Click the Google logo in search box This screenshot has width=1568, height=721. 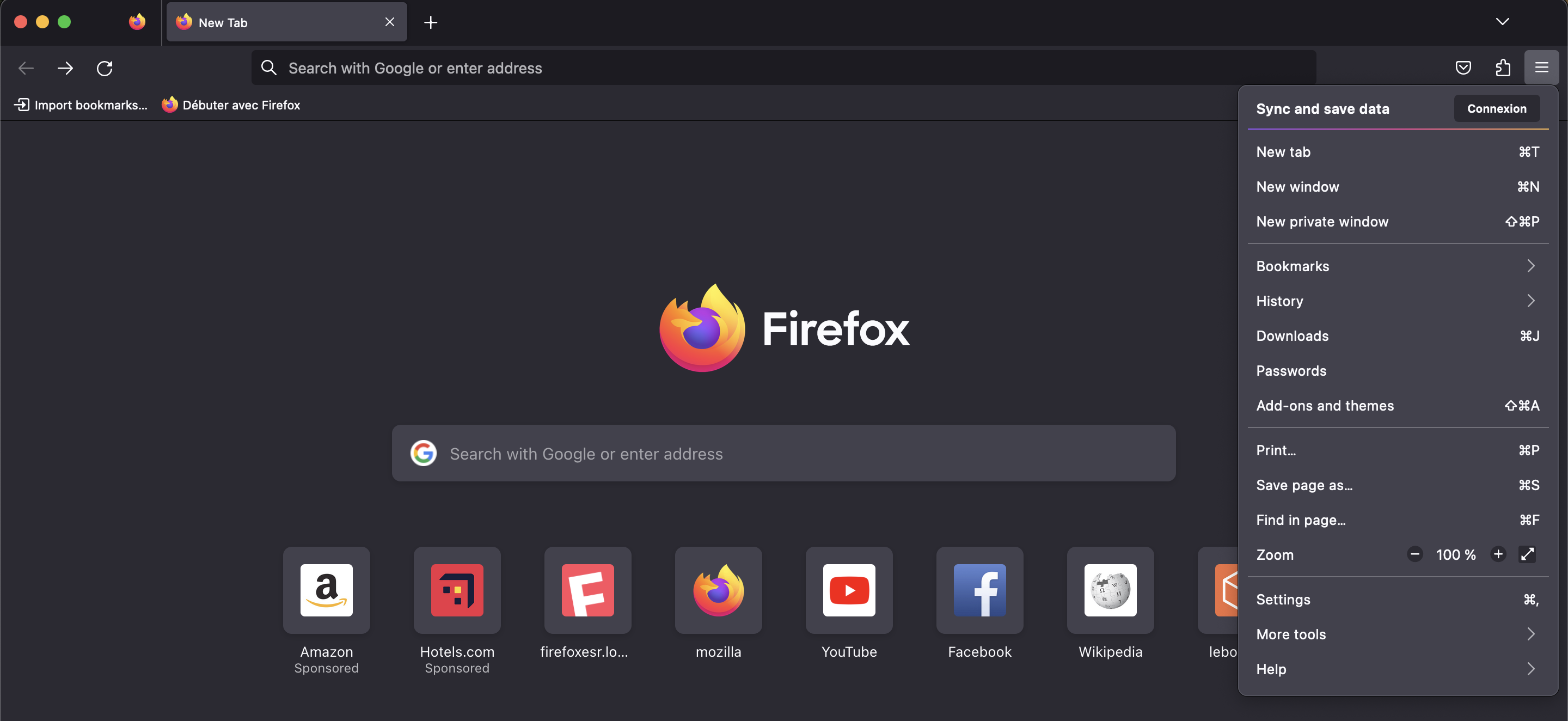click(423, 453)
